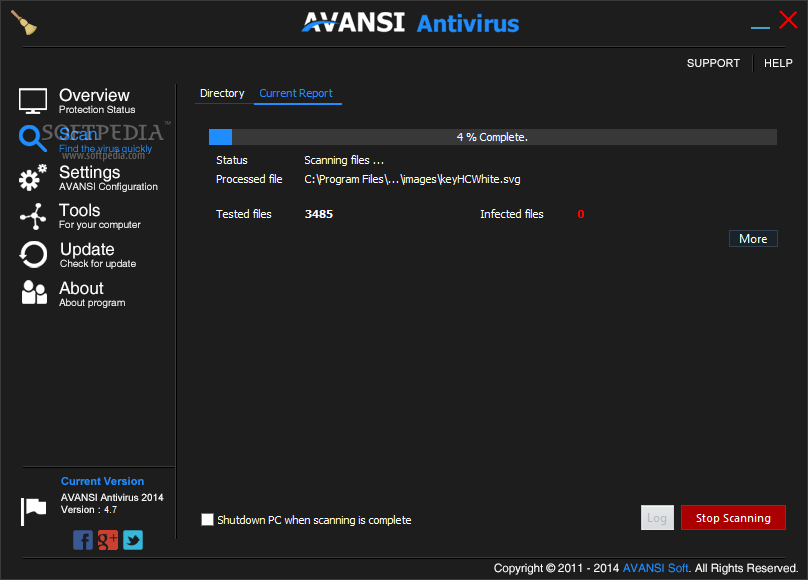808x580 pixels.
Task: Open Tools For your computer
Action: tap(99, 216)
